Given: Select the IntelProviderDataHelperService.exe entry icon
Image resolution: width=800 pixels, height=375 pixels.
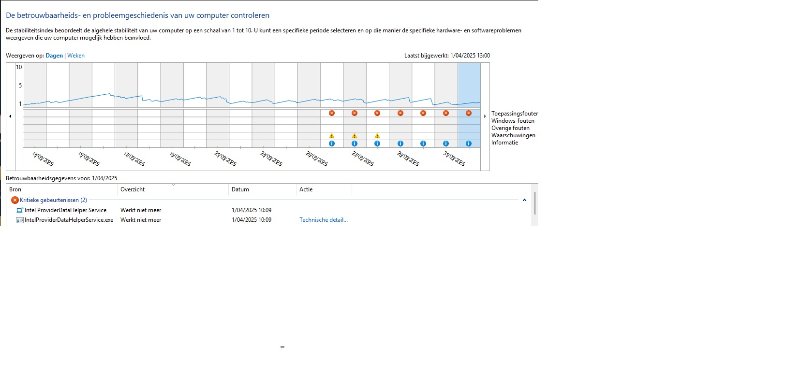Looking at the screenshot, I should point(20,220).
